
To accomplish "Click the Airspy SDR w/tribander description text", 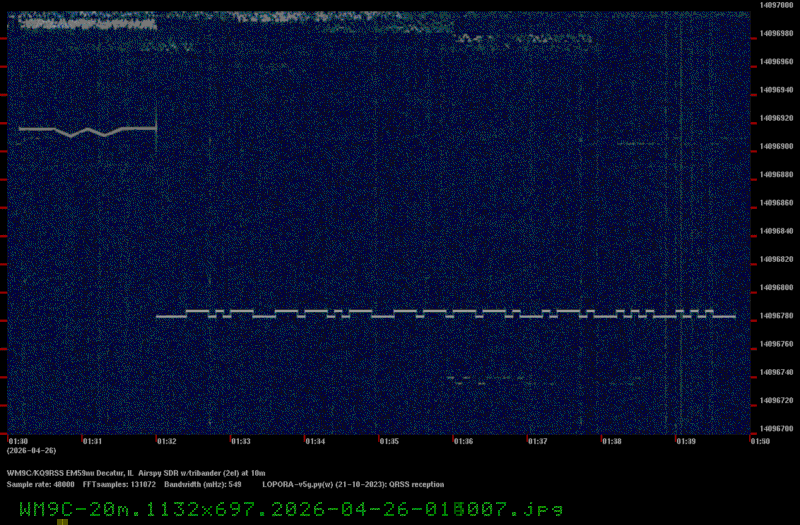I will point(202,473).
